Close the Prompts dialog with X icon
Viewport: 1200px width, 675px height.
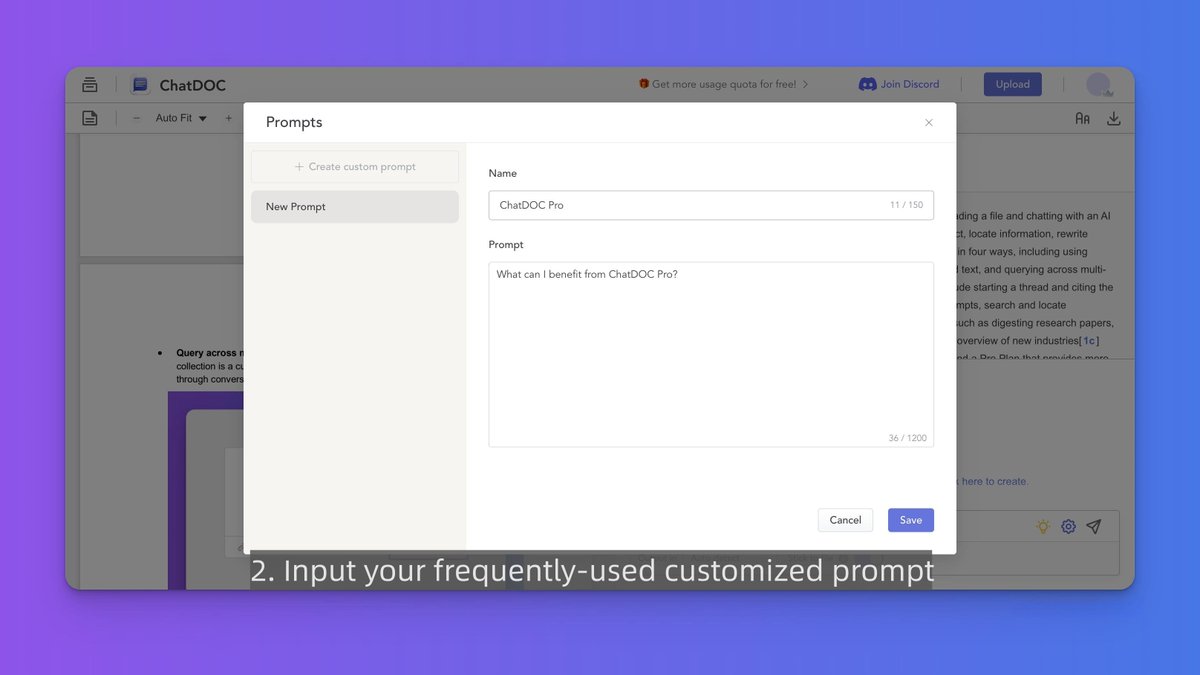[929, 123]
